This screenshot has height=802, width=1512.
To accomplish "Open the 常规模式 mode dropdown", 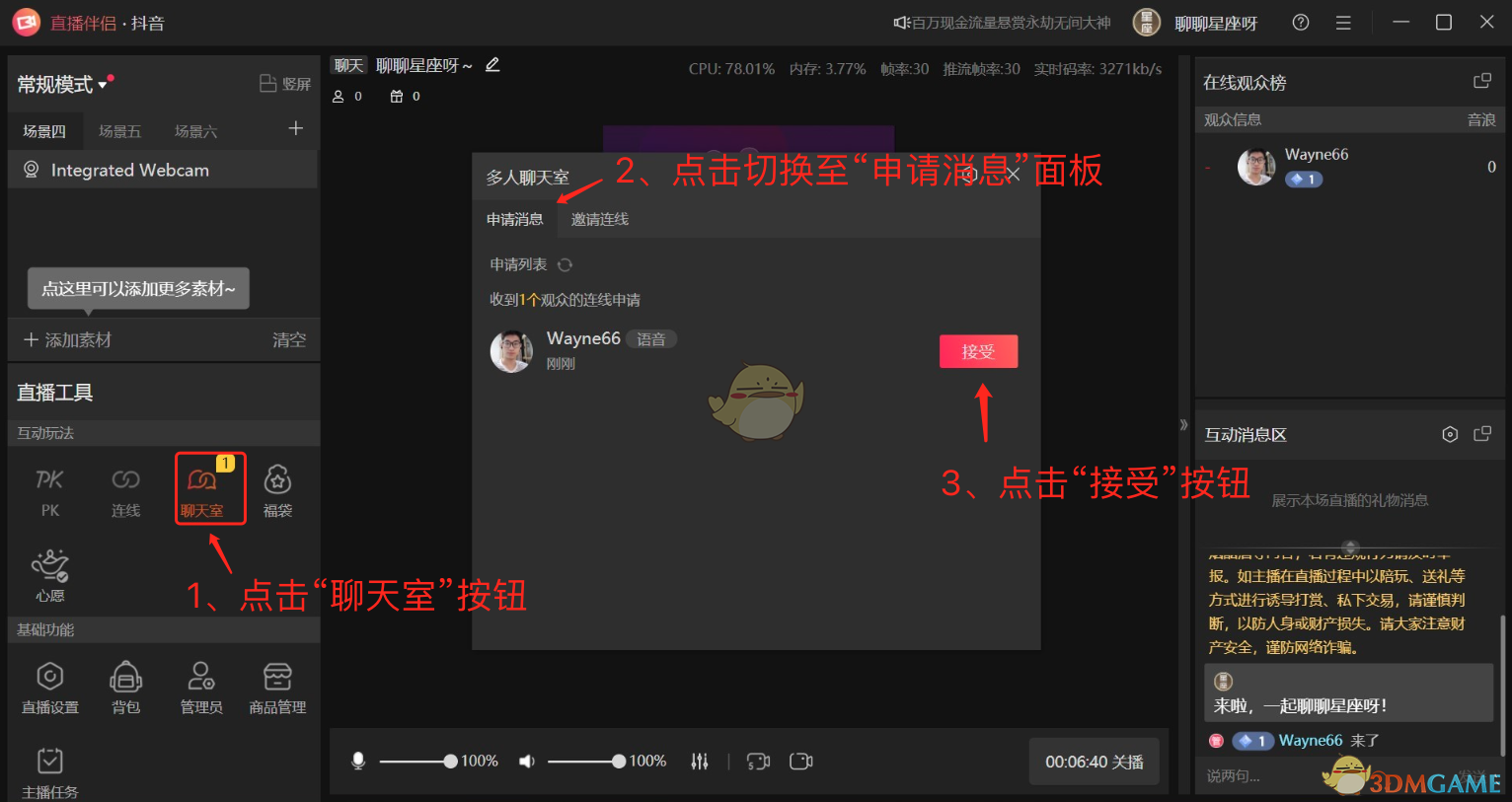I will 63,85.
